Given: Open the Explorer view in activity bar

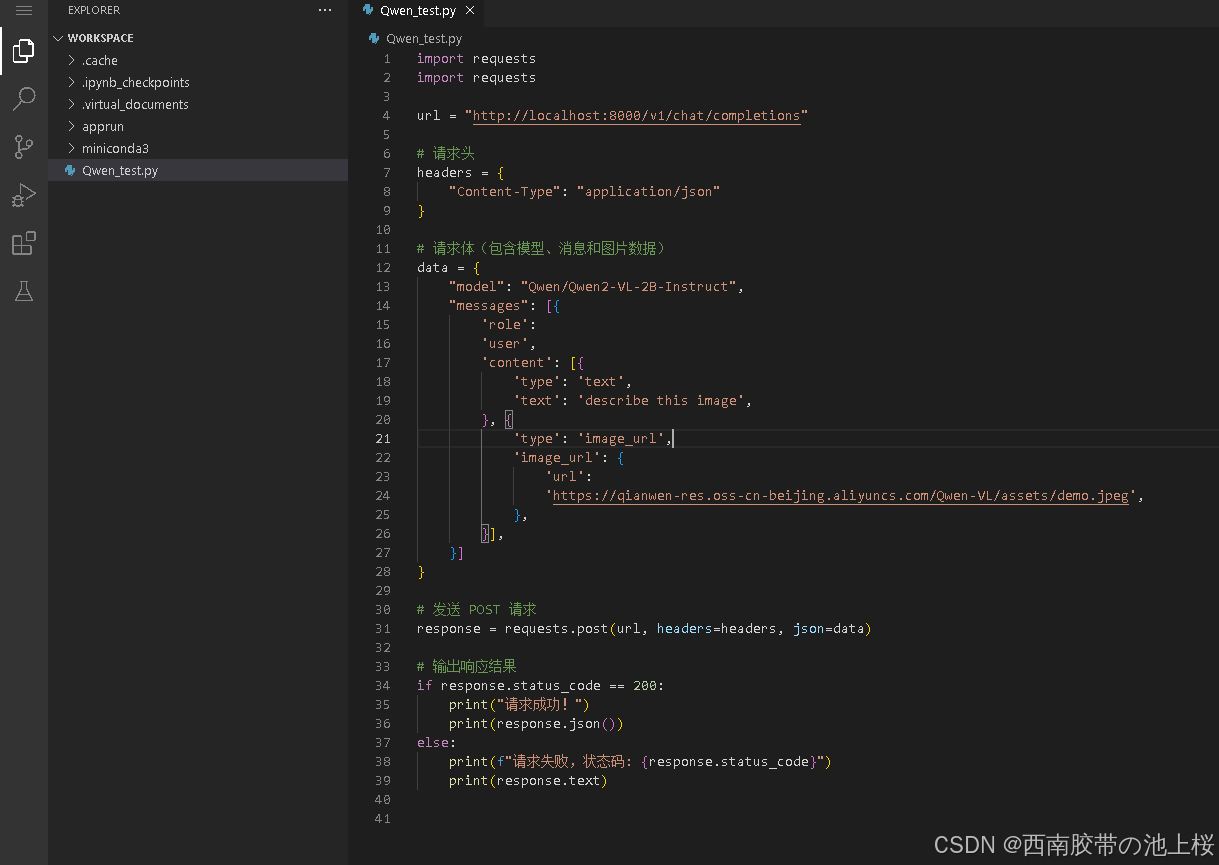Looking at the screenshot, I should click(x=24, y=51).
